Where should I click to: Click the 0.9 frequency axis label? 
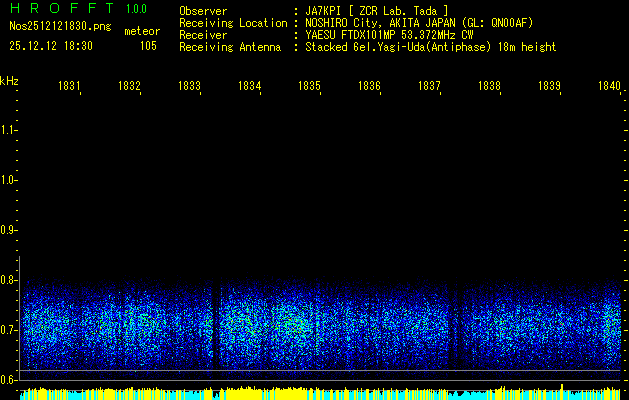(9, 230)
